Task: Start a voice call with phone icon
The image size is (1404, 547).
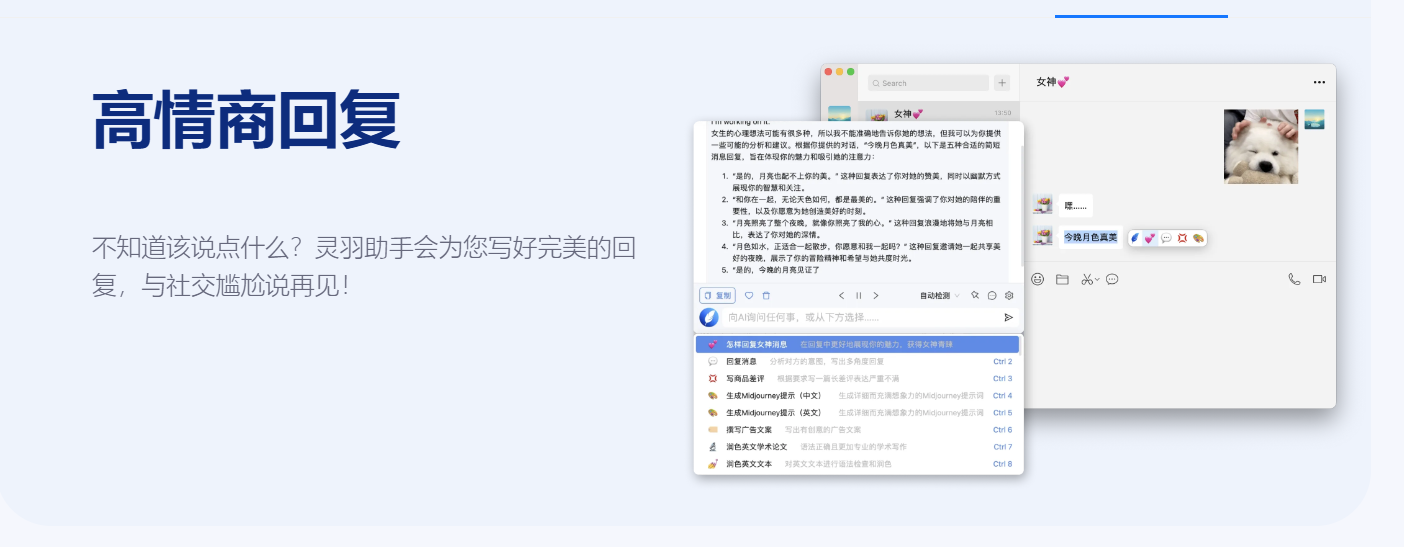Action: tap(1294, 279)
